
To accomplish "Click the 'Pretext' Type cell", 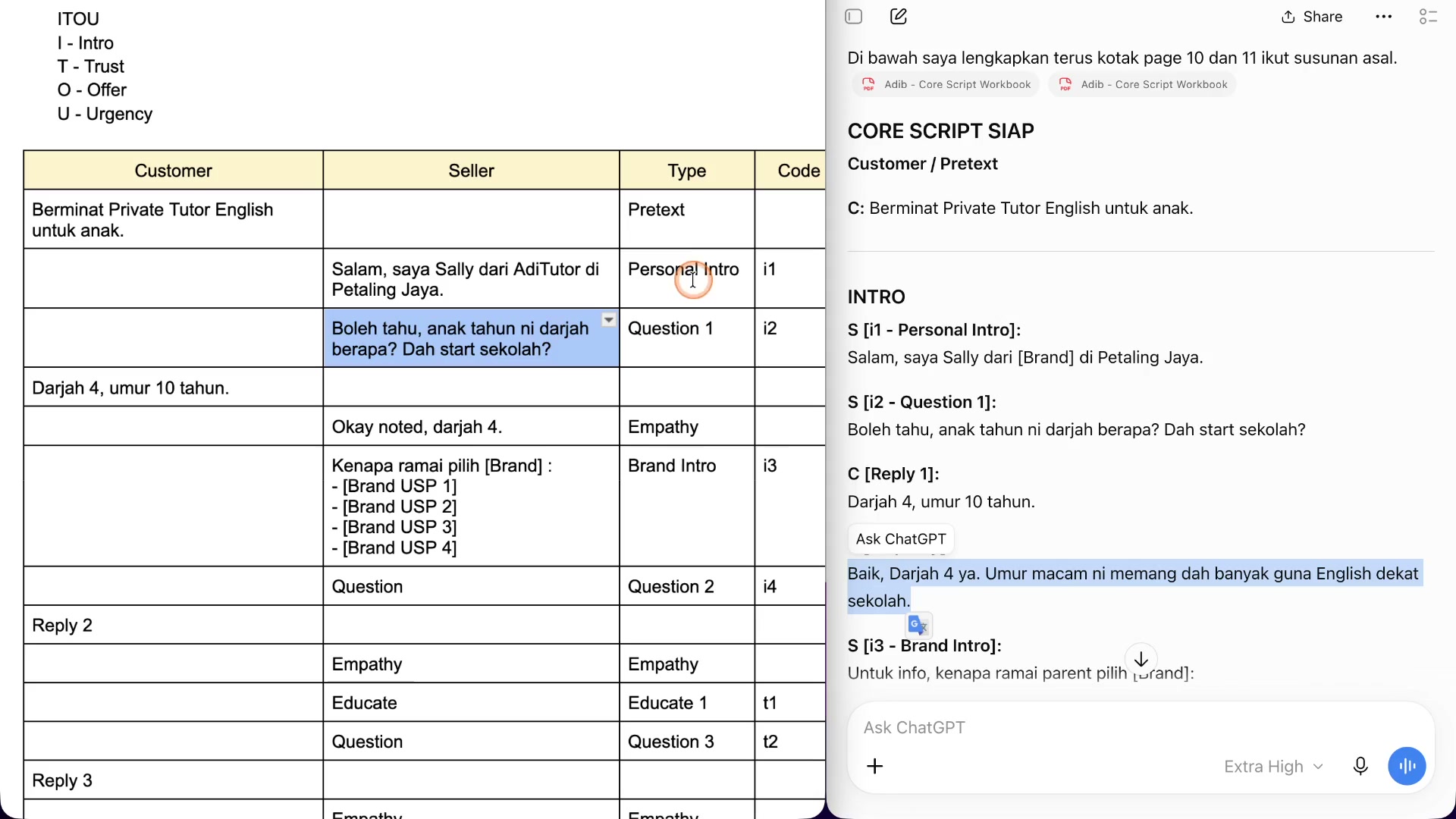I will click(x=687, y=220).
